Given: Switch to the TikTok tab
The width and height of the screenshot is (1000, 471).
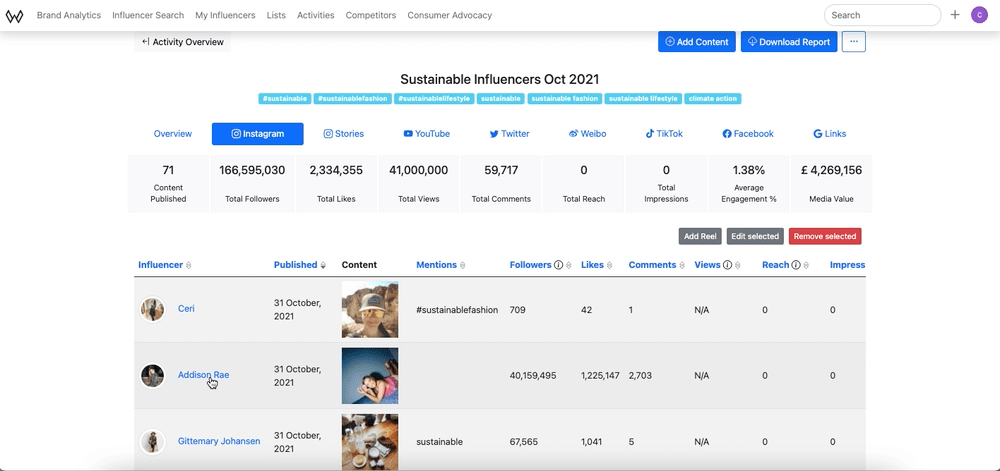Looking at the screenshot, I should click(x=664, y=134).
